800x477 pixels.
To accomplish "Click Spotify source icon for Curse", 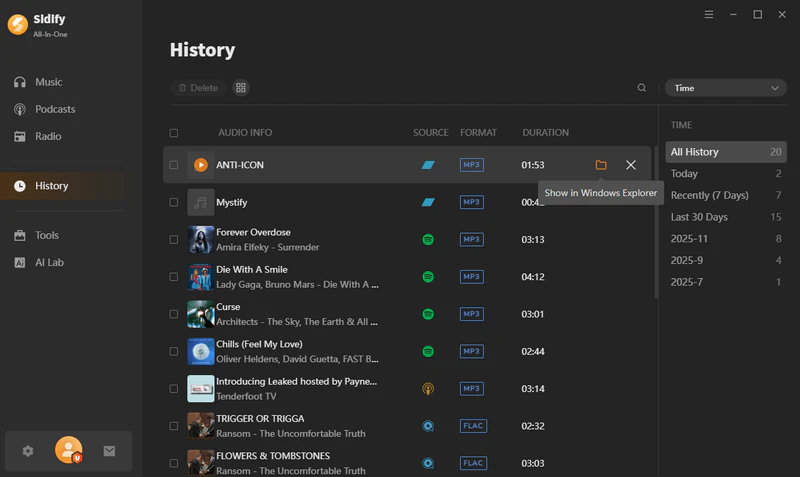I will click(x=428, y=314).
